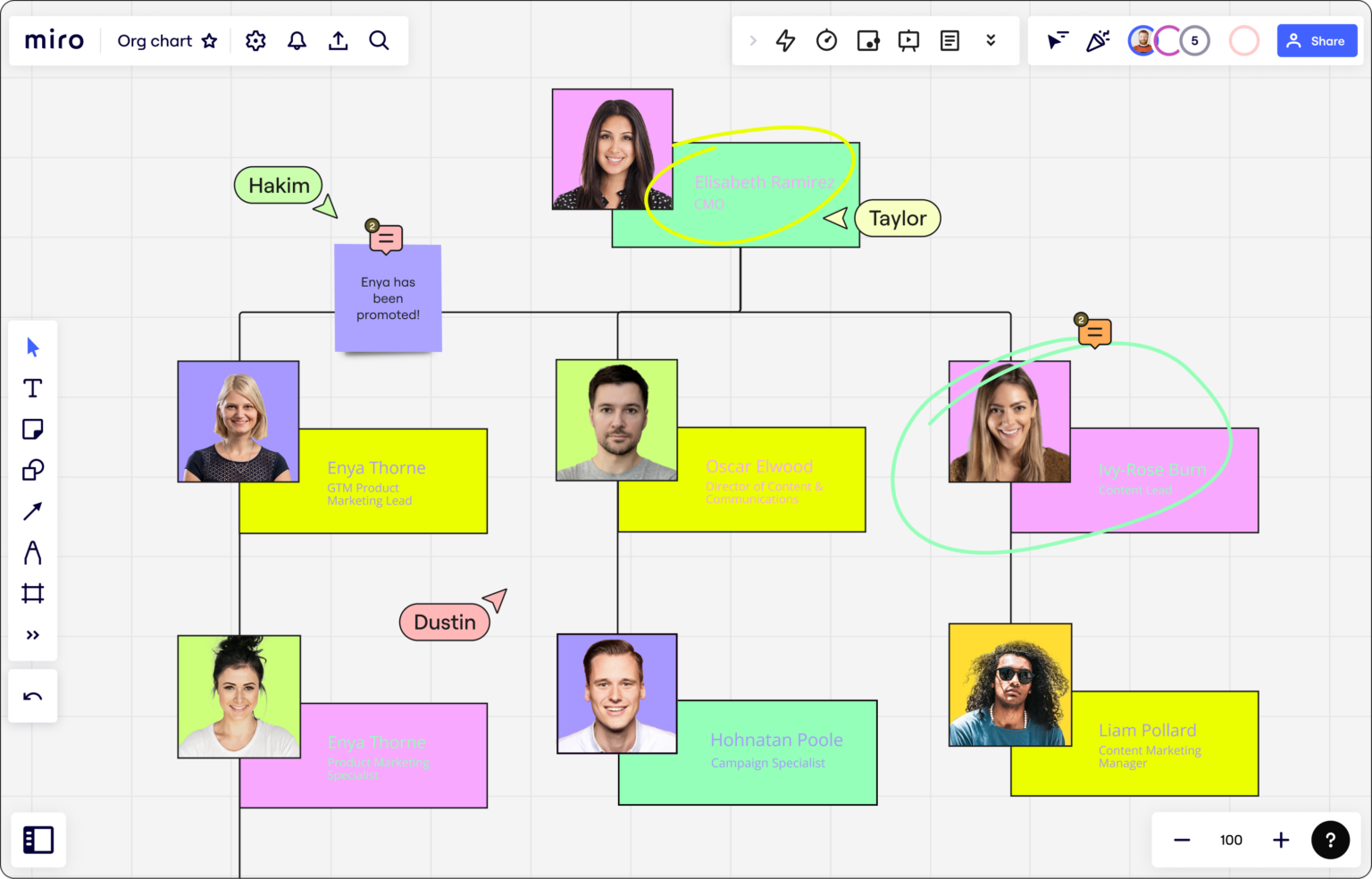Screen dimensions: 1372x879
Task: Show more collaboration tools with the down chevrons
Action: click(991, 40)
